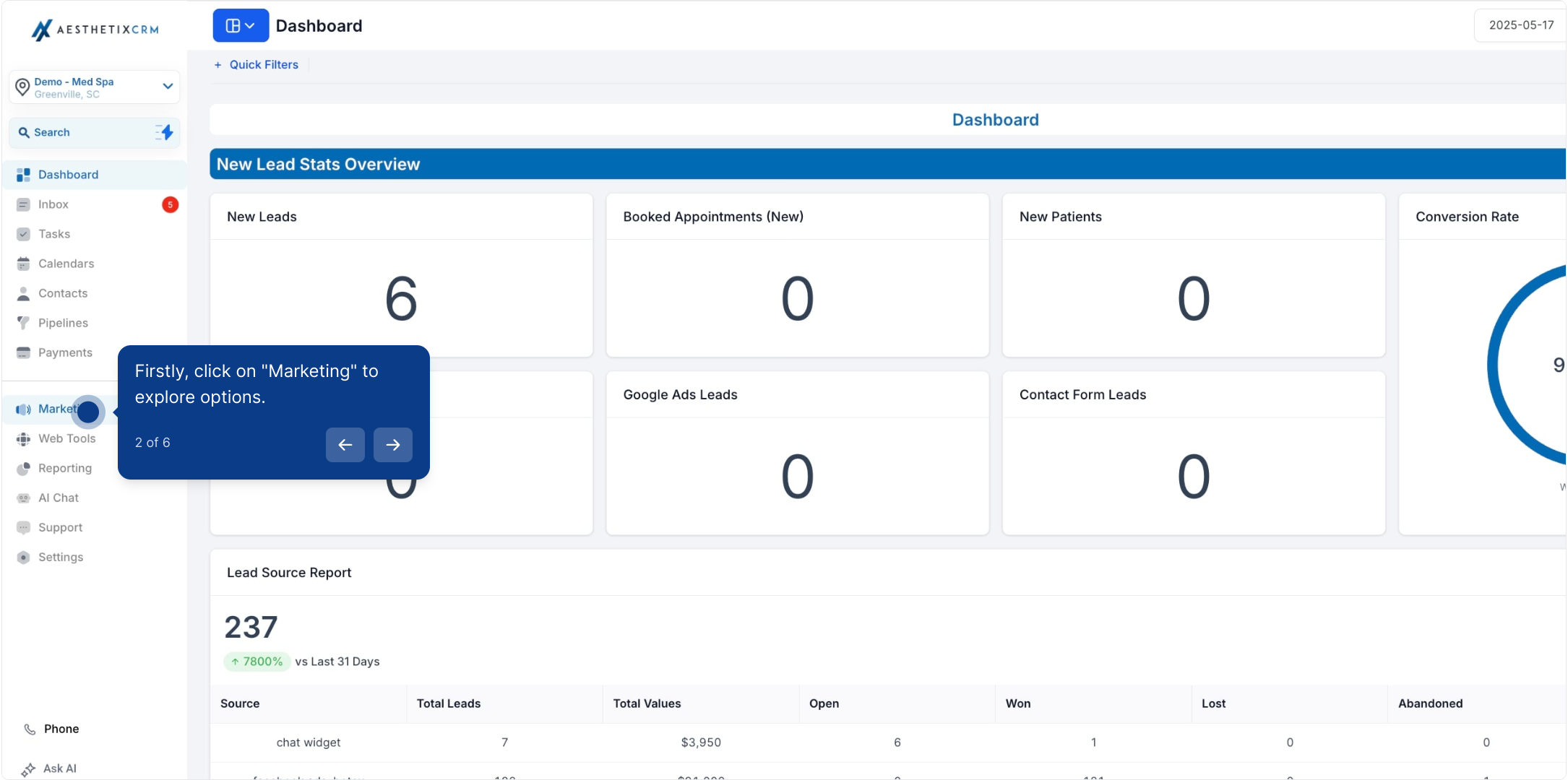Open the Phone dialer link
The image size is (1568, 780).
[61, 729]
